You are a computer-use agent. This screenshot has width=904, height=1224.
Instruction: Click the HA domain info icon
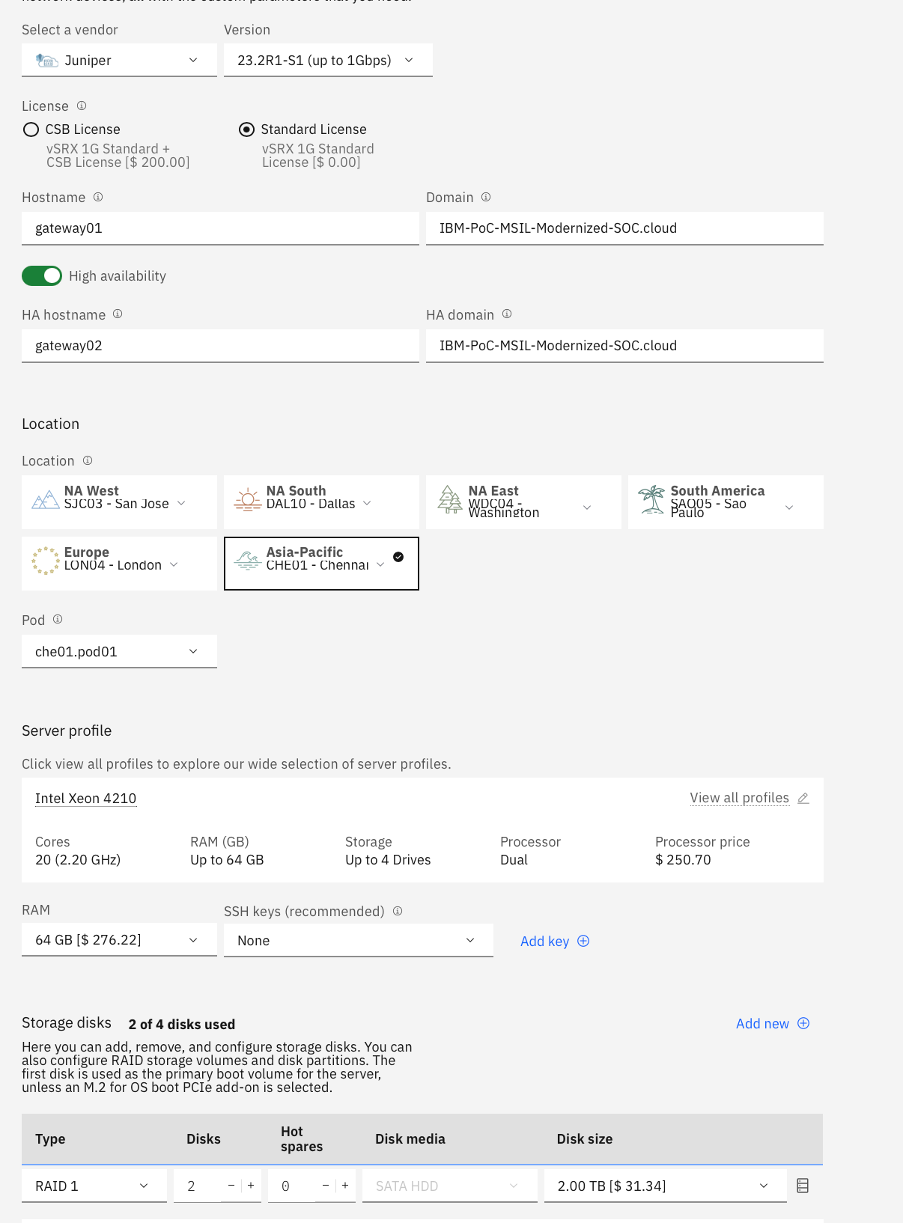507,314
